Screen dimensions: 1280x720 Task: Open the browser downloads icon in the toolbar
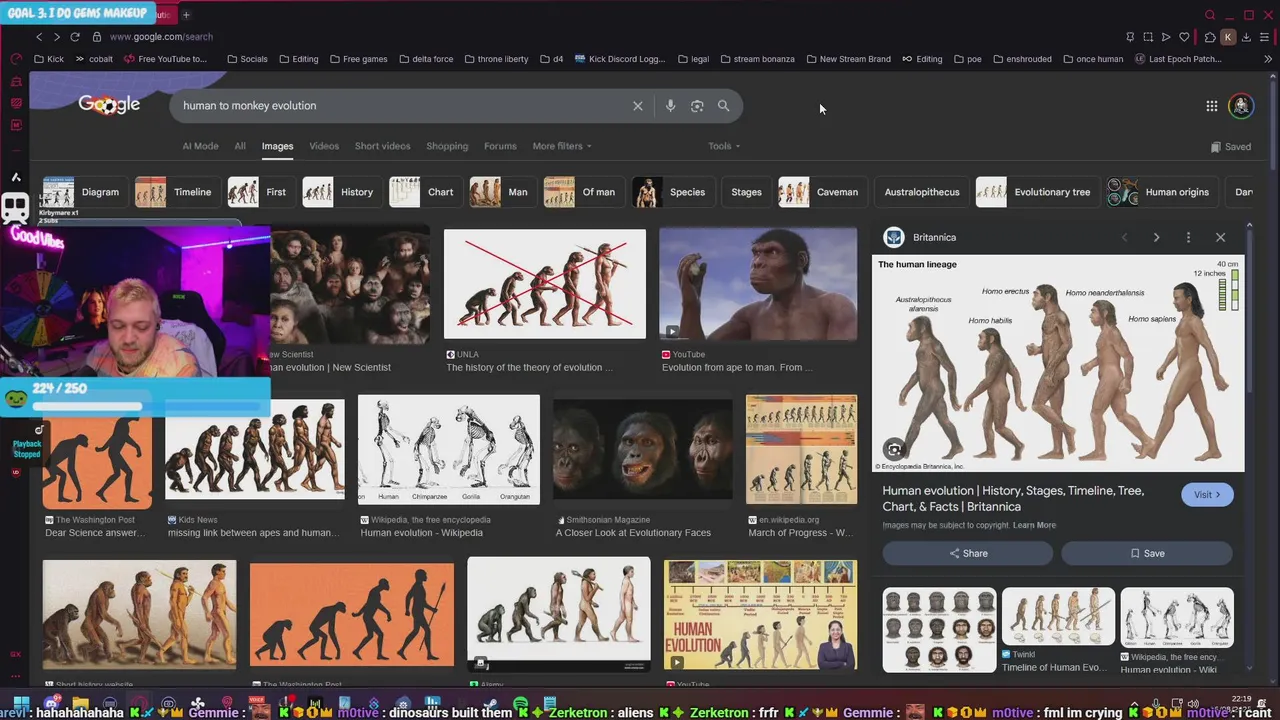tap(1246, 37)
